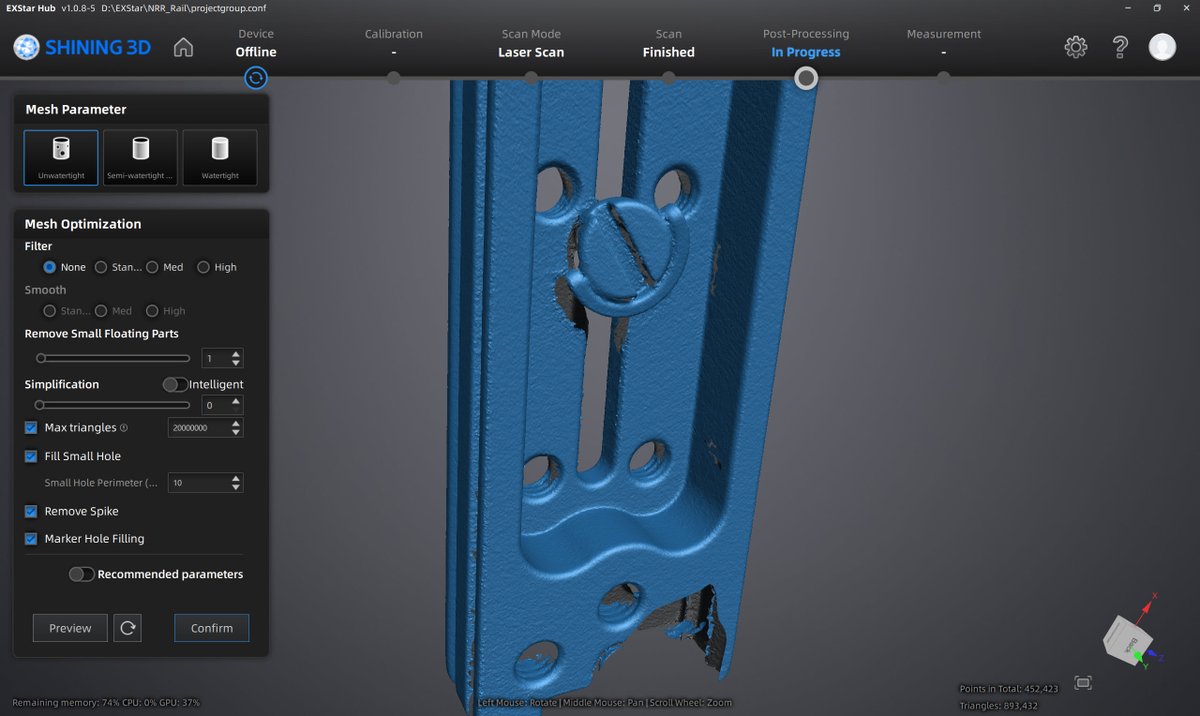The width and height of the screenshot is (1200, 716).
Task: Select the Unwatertight mesh option
Action: coord(61,157)
